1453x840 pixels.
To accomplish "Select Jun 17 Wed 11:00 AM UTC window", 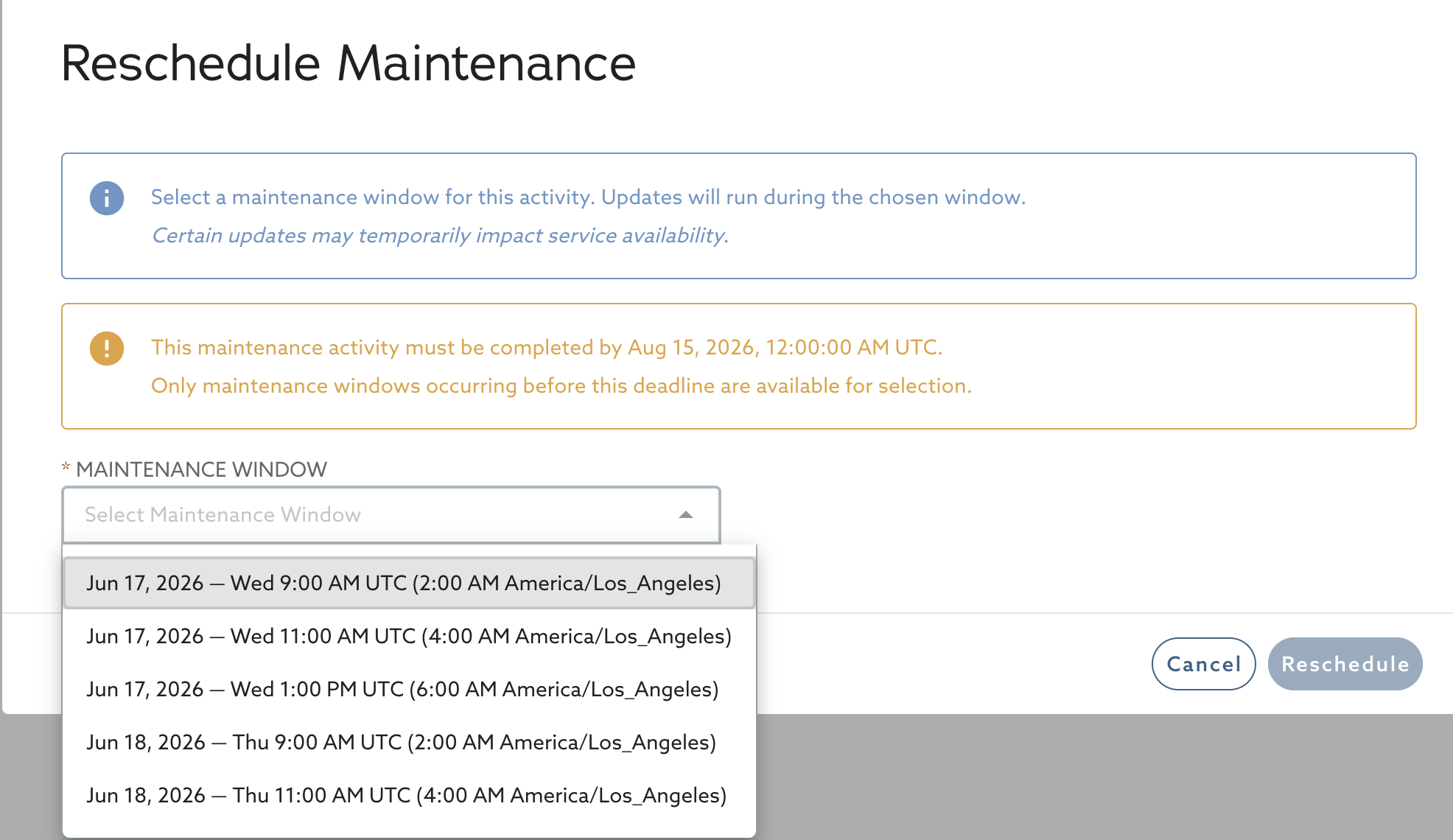I will [x=409, y=636].
